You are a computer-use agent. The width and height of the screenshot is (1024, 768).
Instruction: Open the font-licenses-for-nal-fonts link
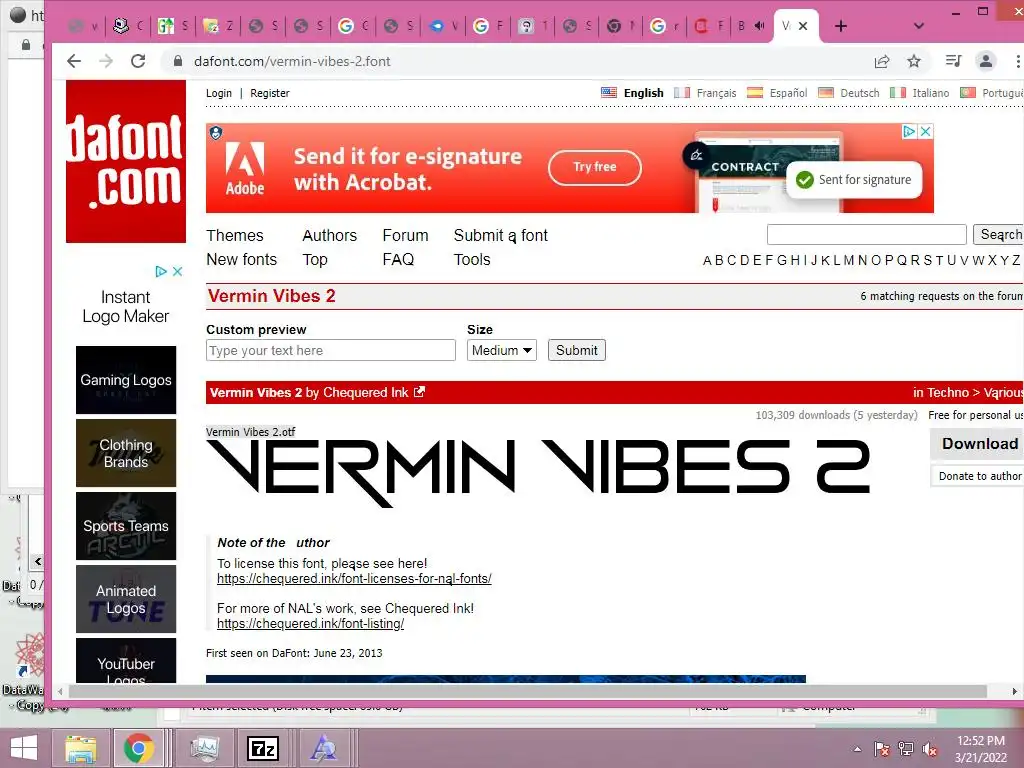click(x=354, y=579)
